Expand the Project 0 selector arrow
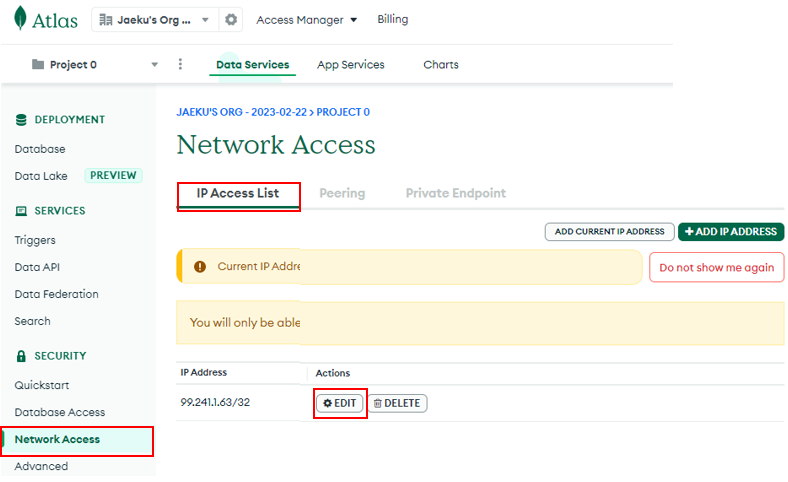 coord(155,64)
